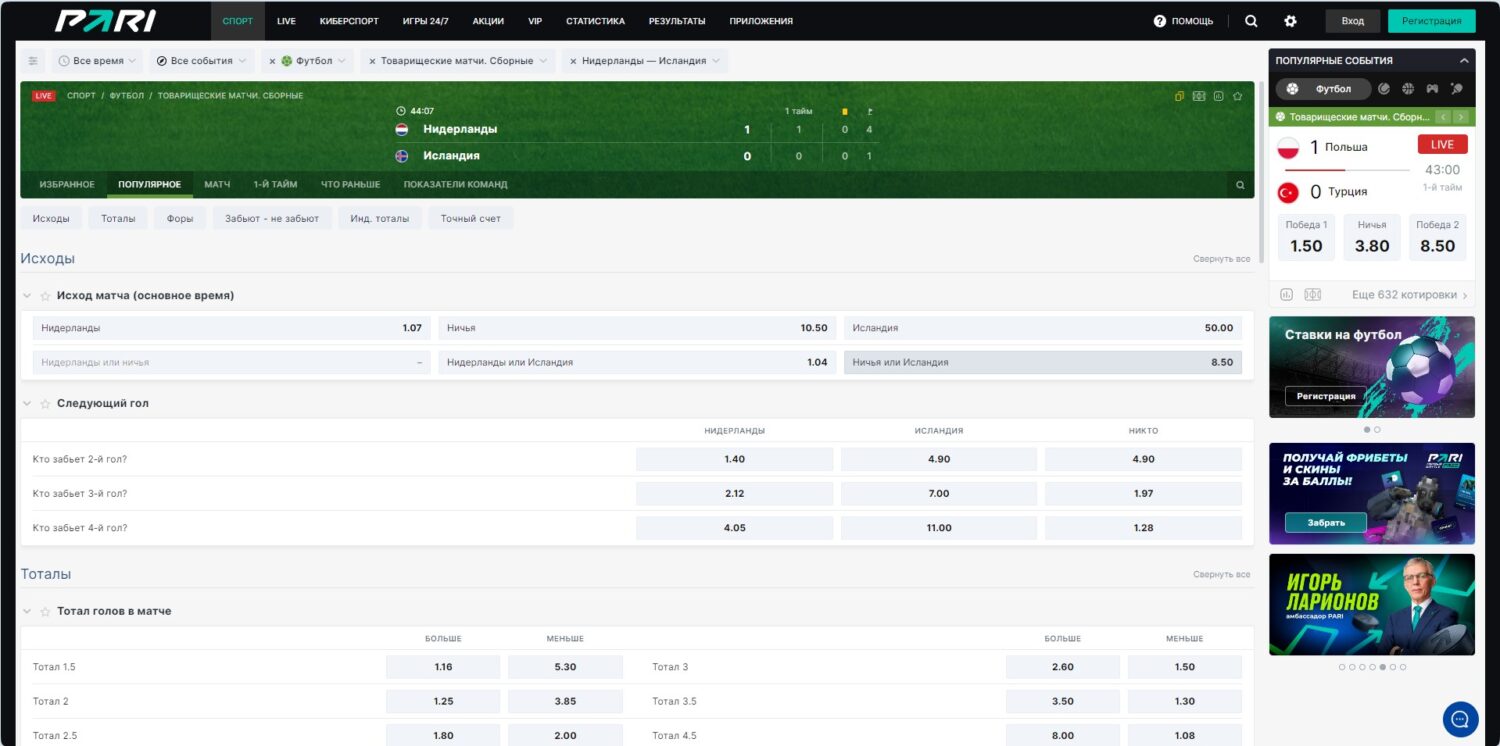Select basketball icon in popular events

tap(1408, 89)
